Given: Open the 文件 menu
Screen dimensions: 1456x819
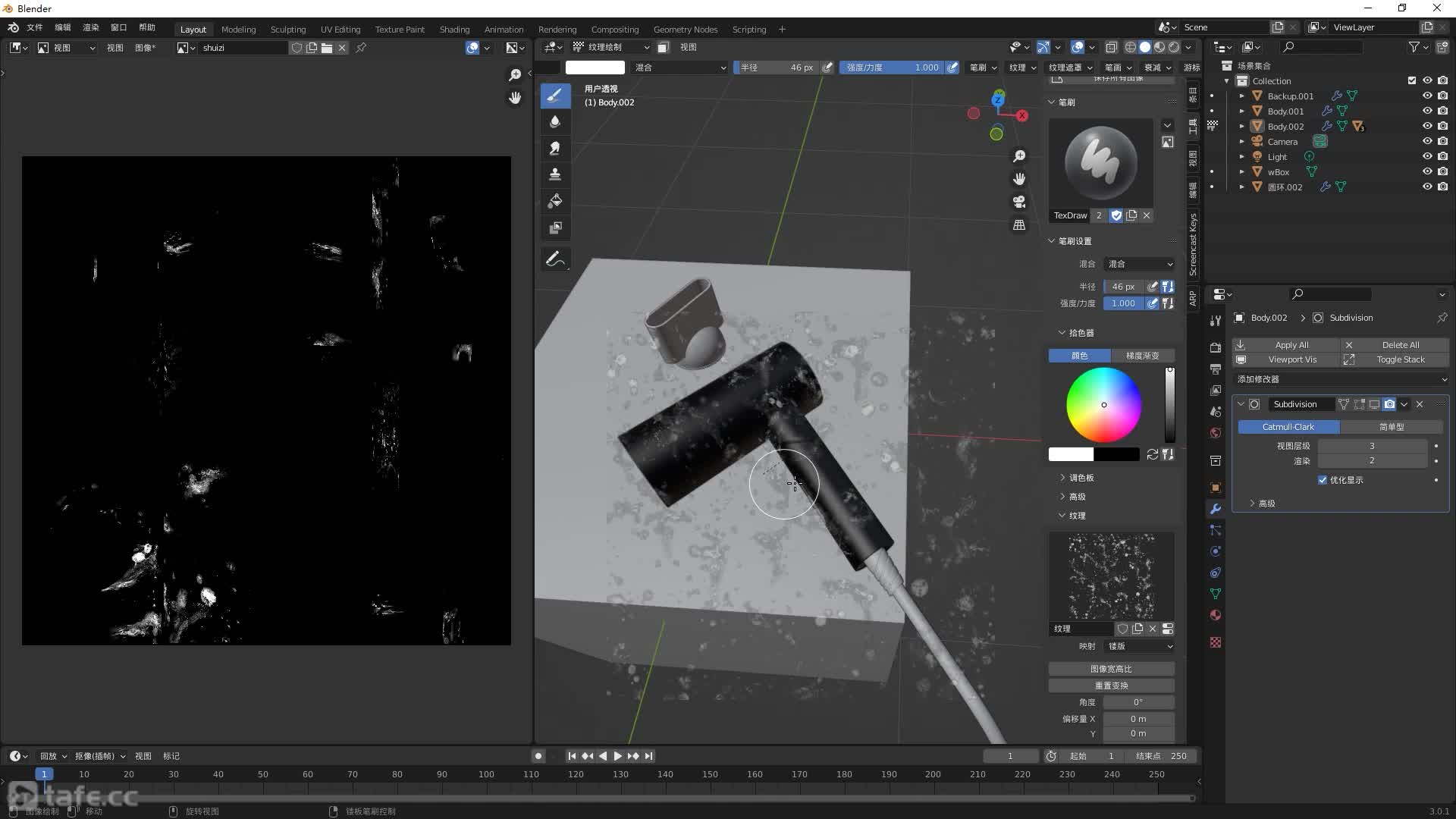Looking at the screenshot, I should 35,27.
